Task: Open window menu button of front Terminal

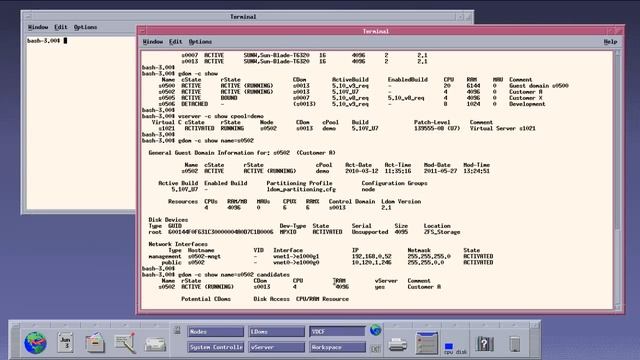Action: pos(142,31)
